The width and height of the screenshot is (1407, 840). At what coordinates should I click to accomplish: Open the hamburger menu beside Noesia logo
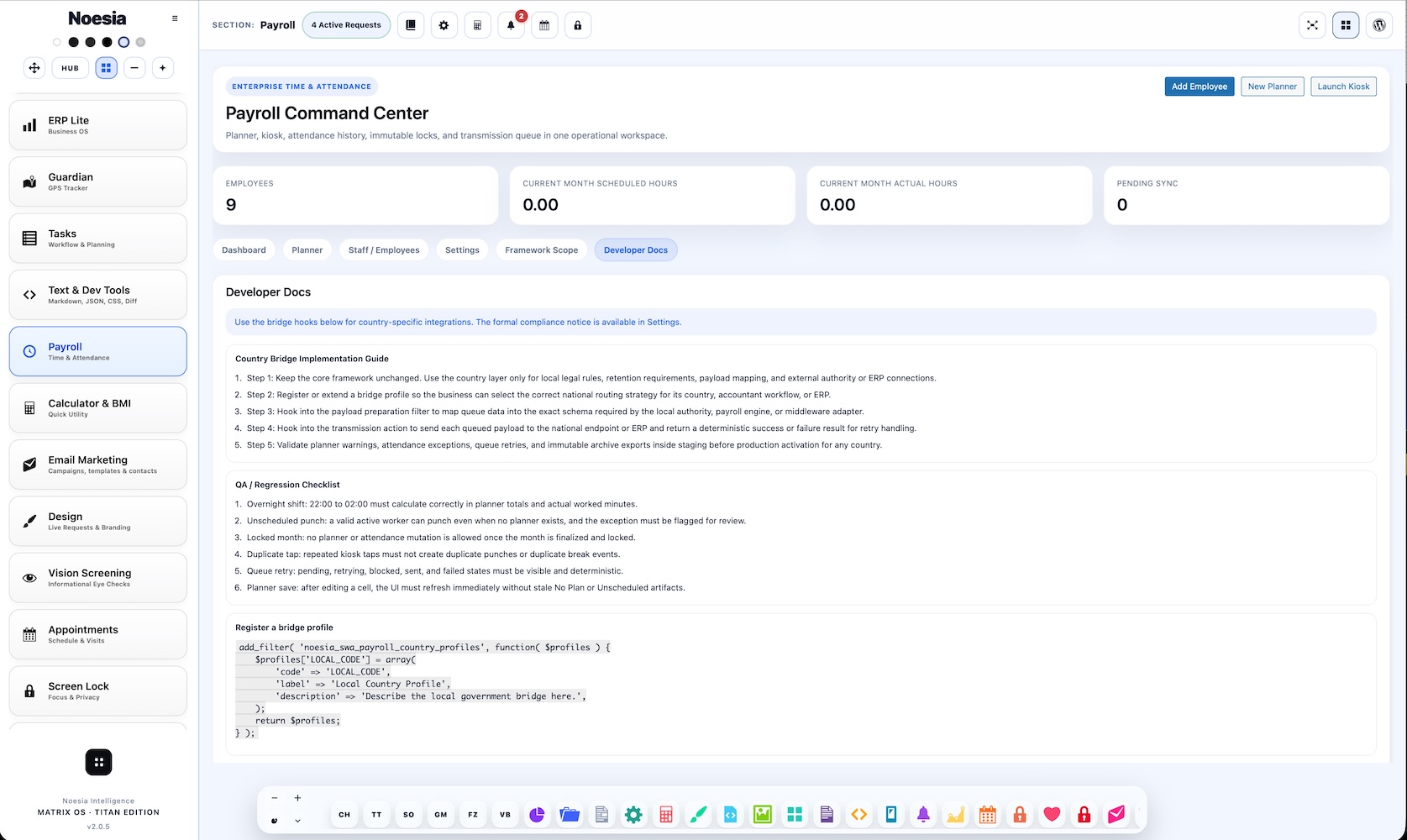click(175, 18)
